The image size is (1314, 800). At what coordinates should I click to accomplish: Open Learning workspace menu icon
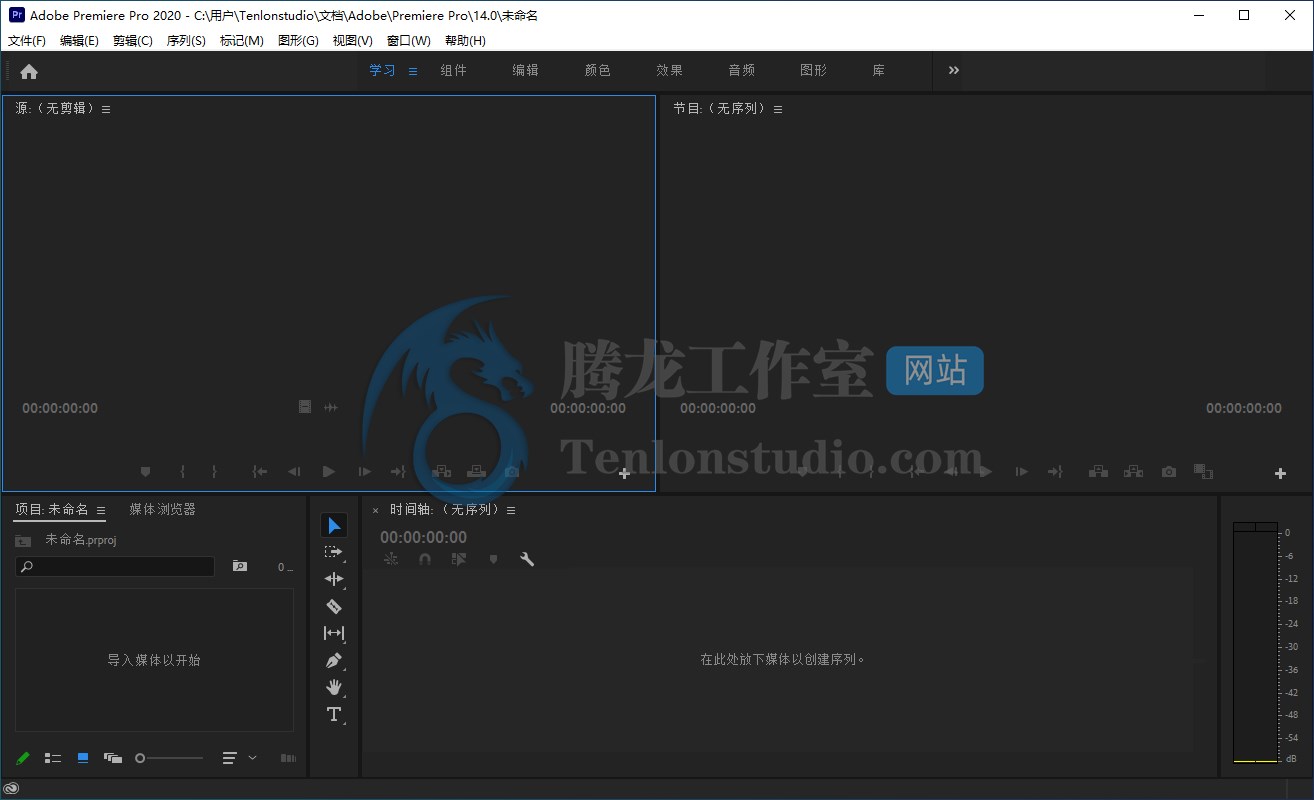413,71
